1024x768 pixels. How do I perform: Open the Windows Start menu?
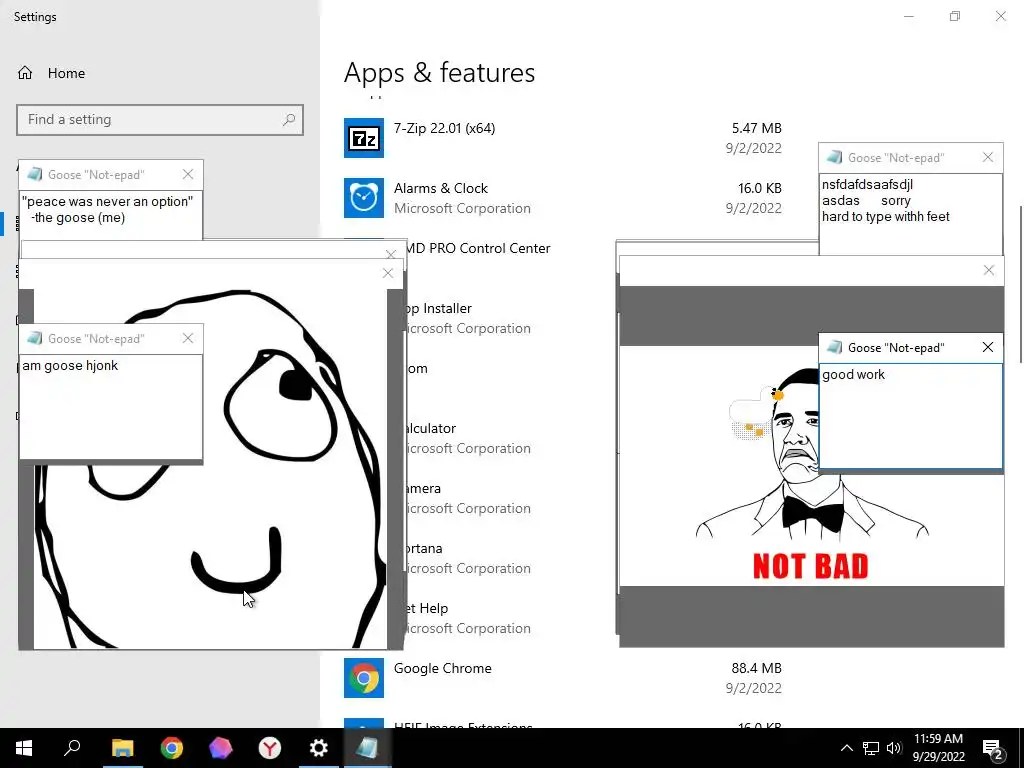point(24,748)
